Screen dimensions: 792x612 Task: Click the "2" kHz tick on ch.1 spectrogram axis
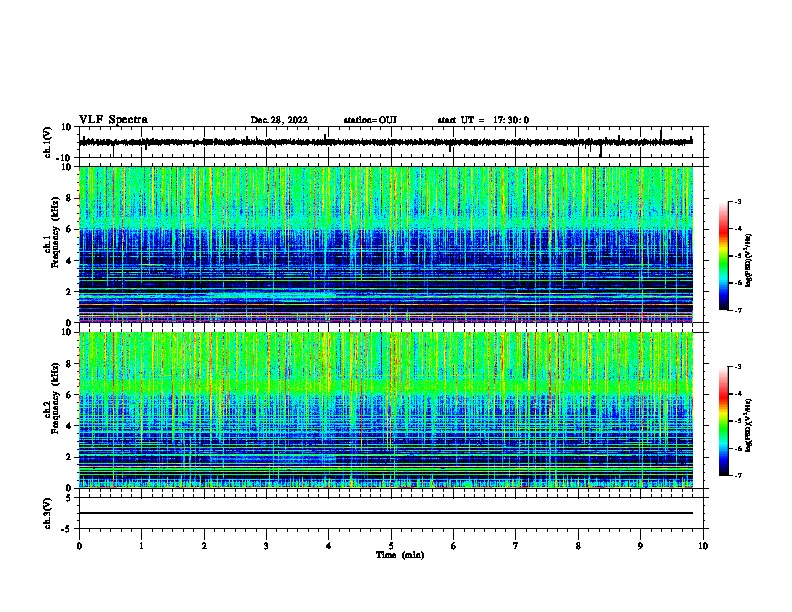coord(70,292)
